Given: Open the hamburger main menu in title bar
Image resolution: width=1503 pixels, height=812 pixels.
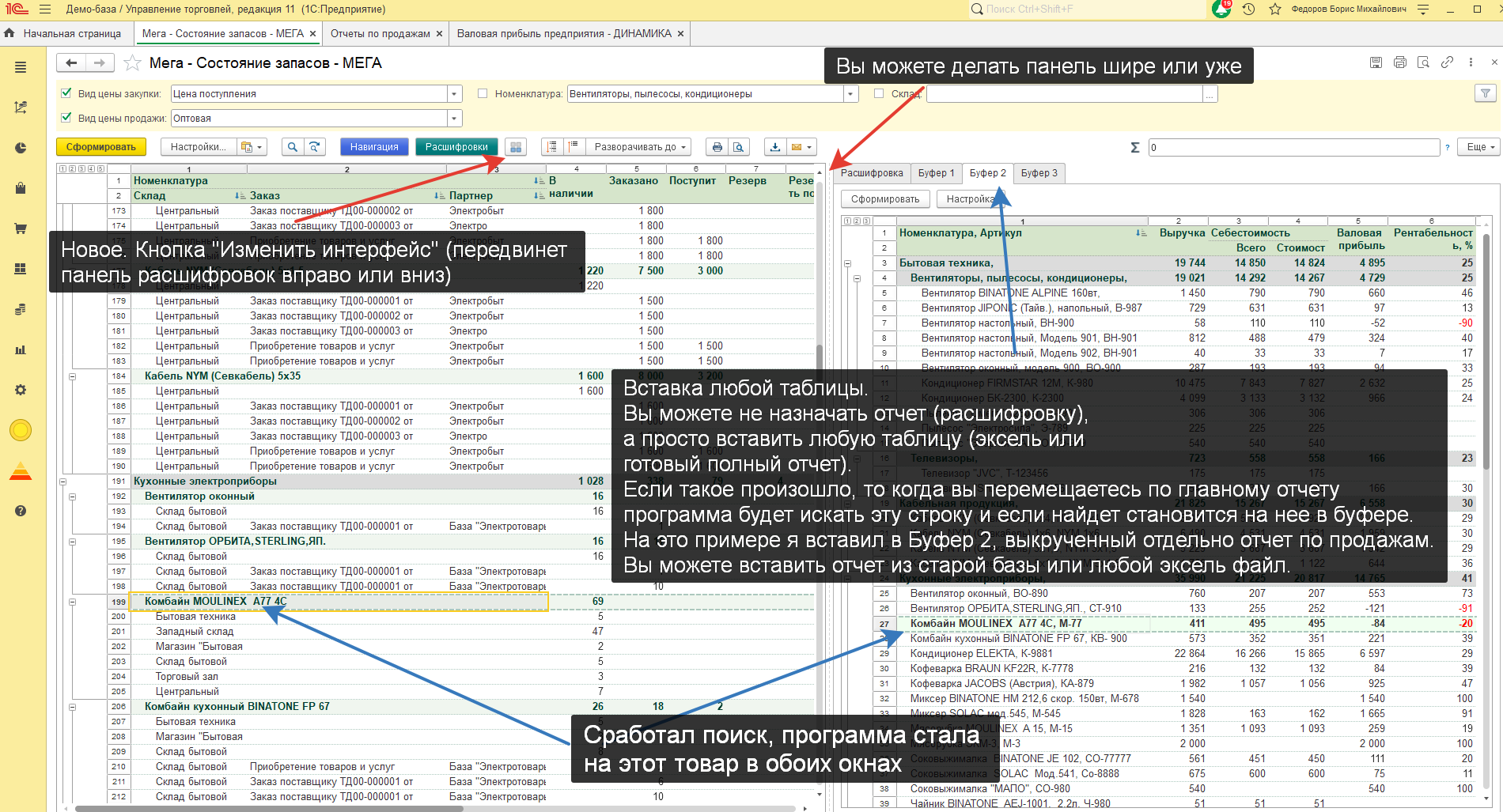Looking at the screenshot, I should click(x=45, y=9).
